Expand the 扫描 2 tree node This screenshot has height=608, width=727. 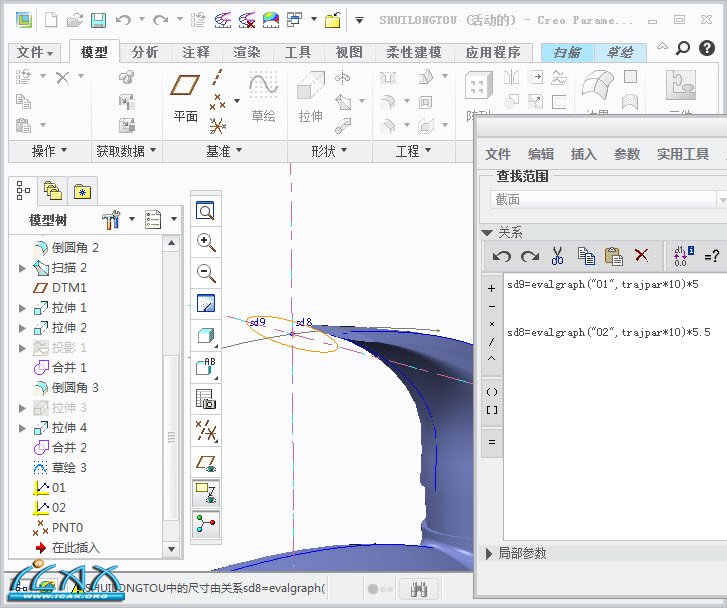point(22,268)
